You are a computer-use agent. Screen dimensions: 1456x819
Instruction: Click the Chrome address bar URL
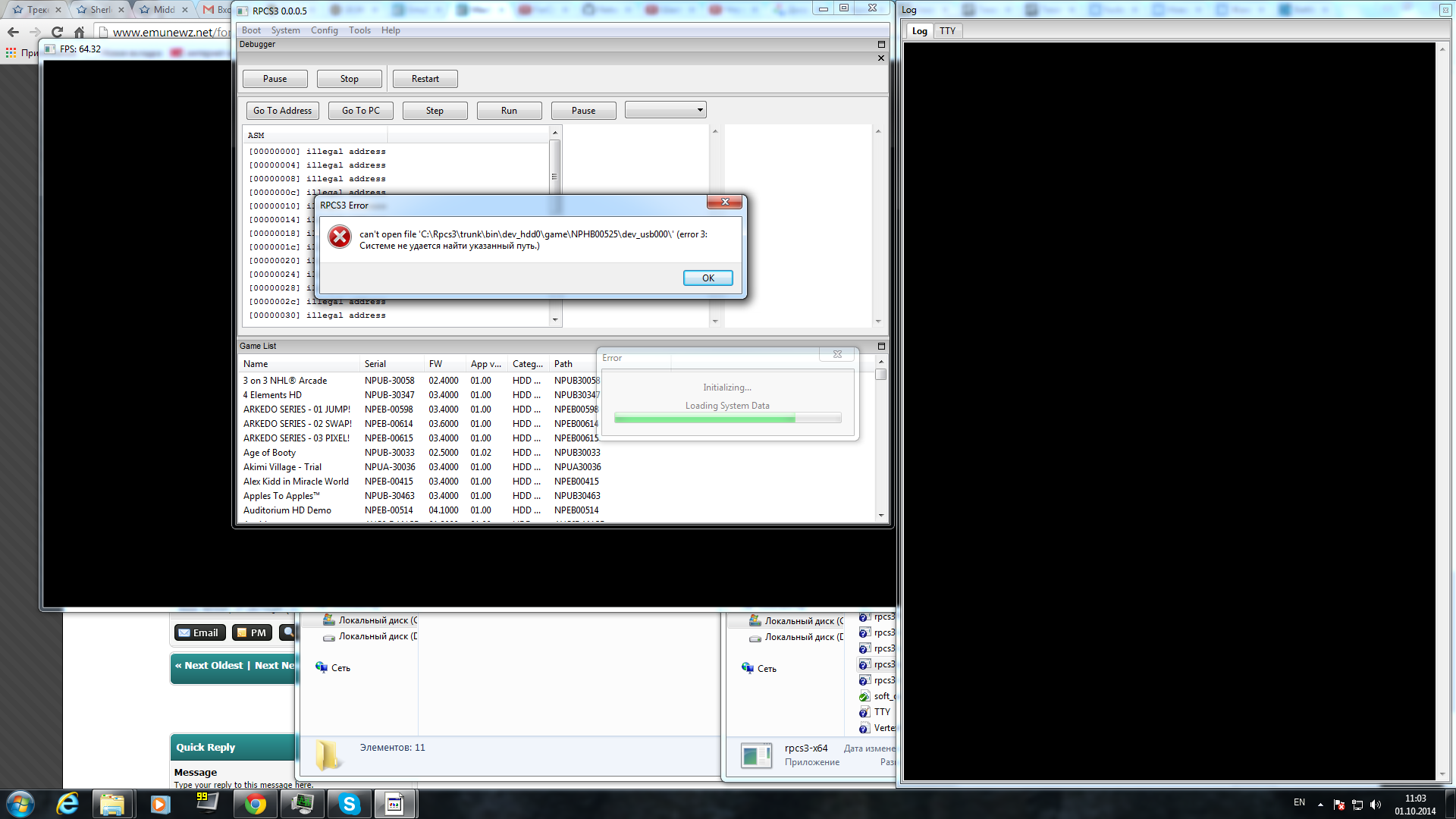click(x=171, y=33)
